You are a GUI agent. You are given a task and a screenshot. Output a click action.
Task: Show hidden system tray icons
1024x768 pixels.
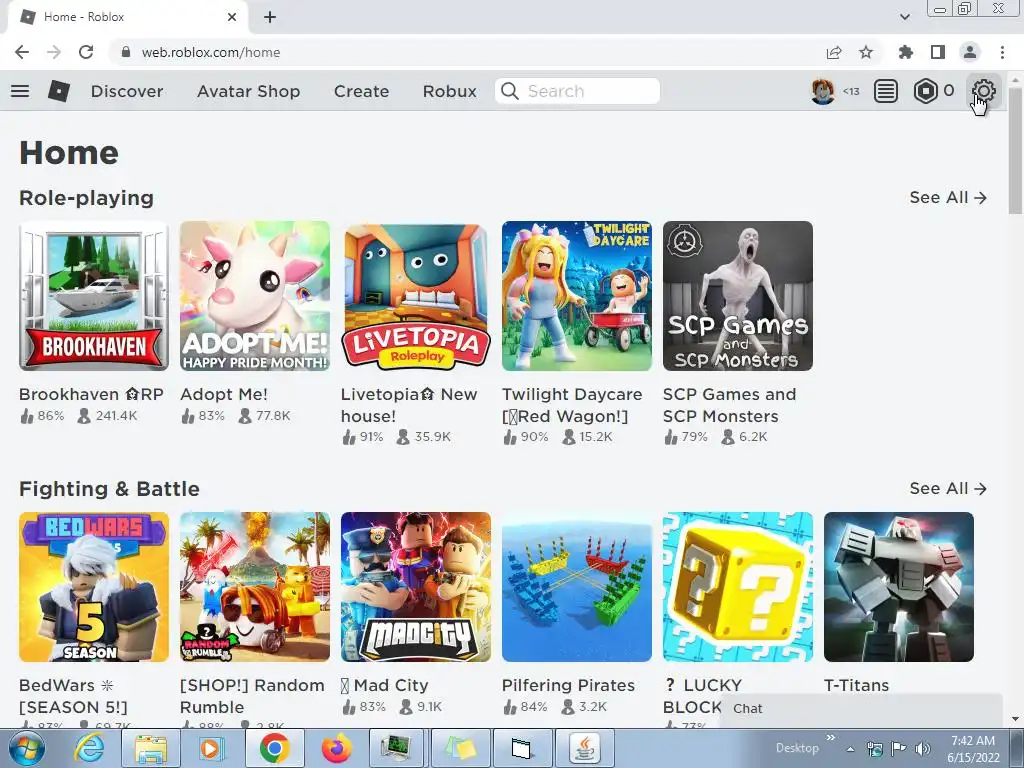point(850,749)
